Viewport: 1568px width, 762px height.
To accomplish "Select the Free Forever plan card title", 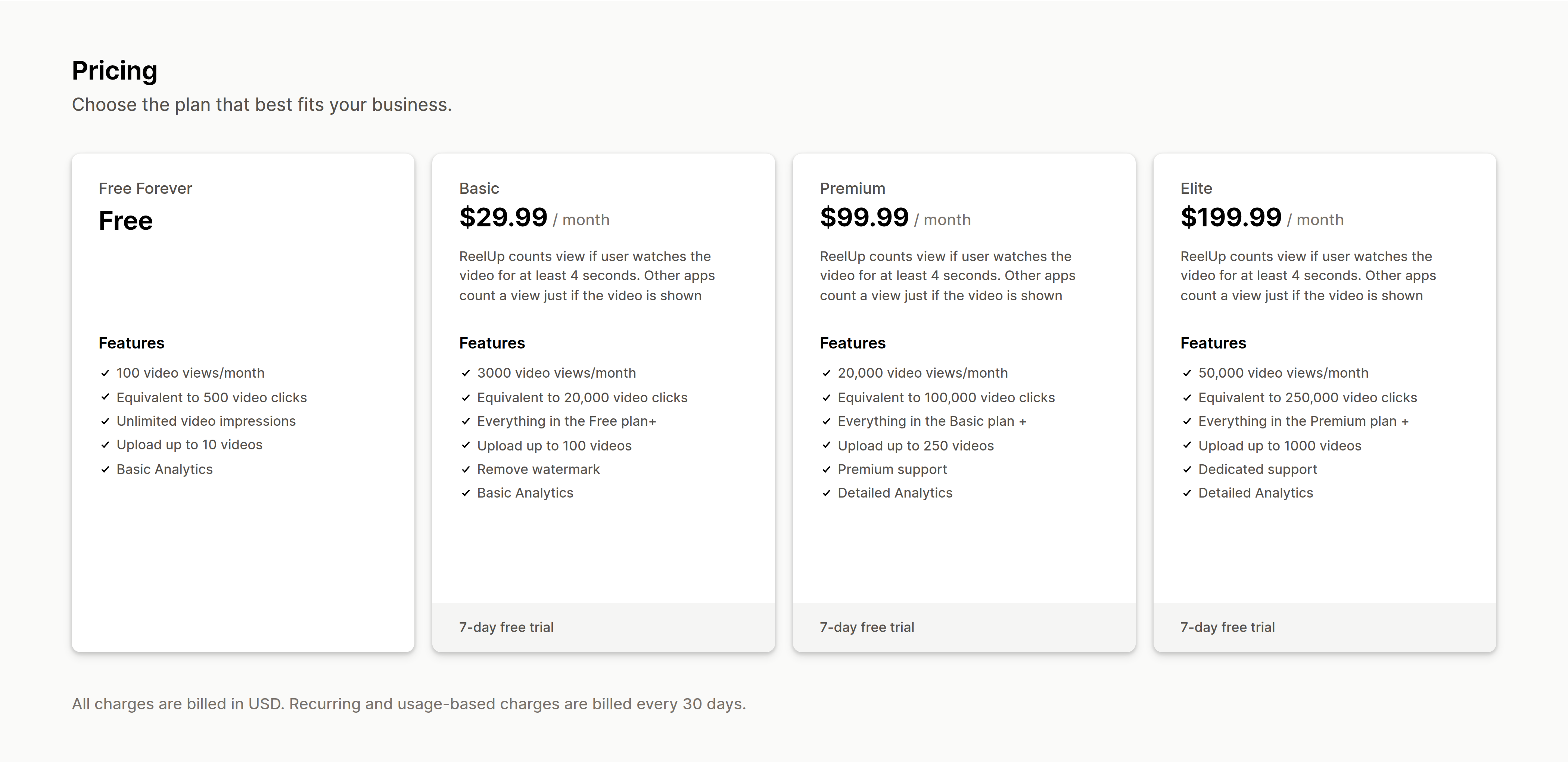I will pos(146,188).
